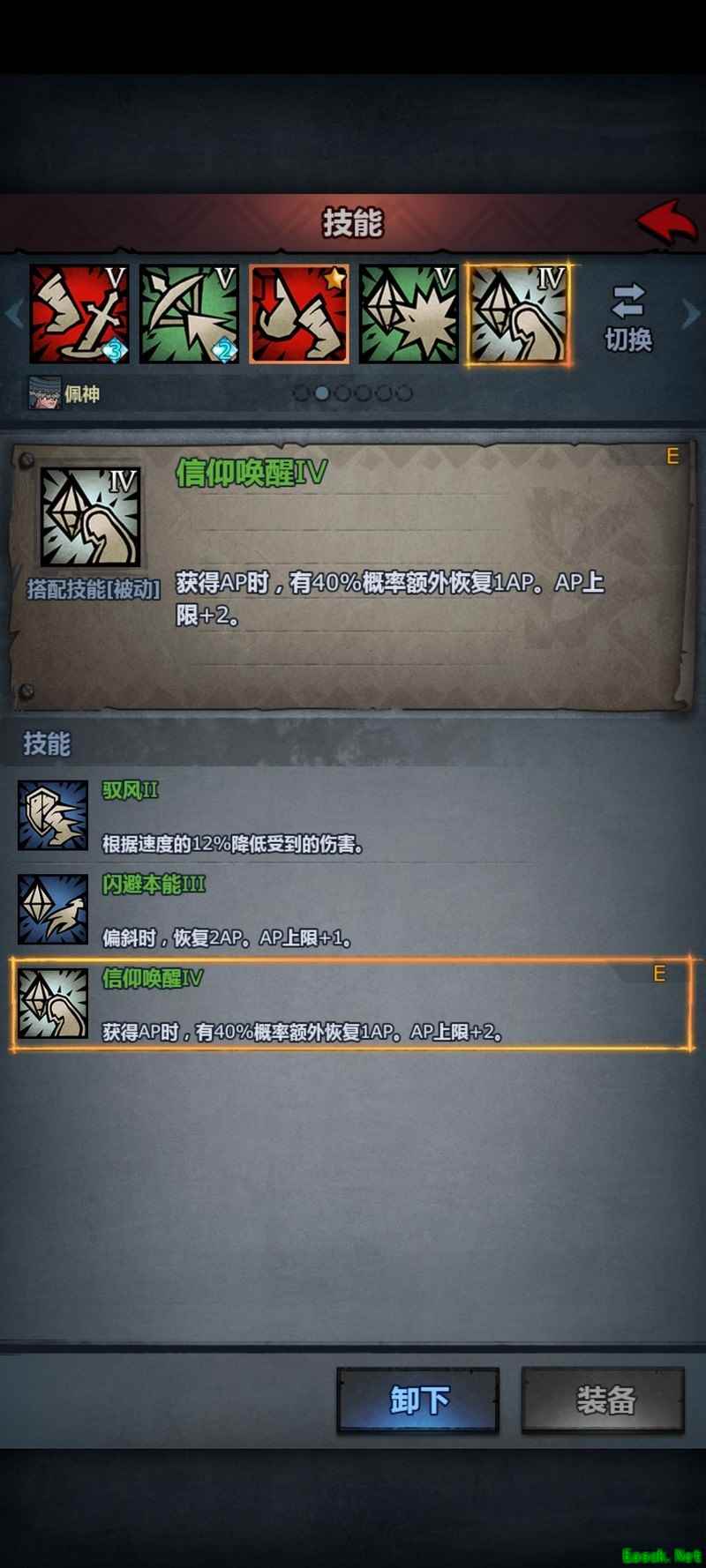Go to next page with right chevron

(691, 313)
